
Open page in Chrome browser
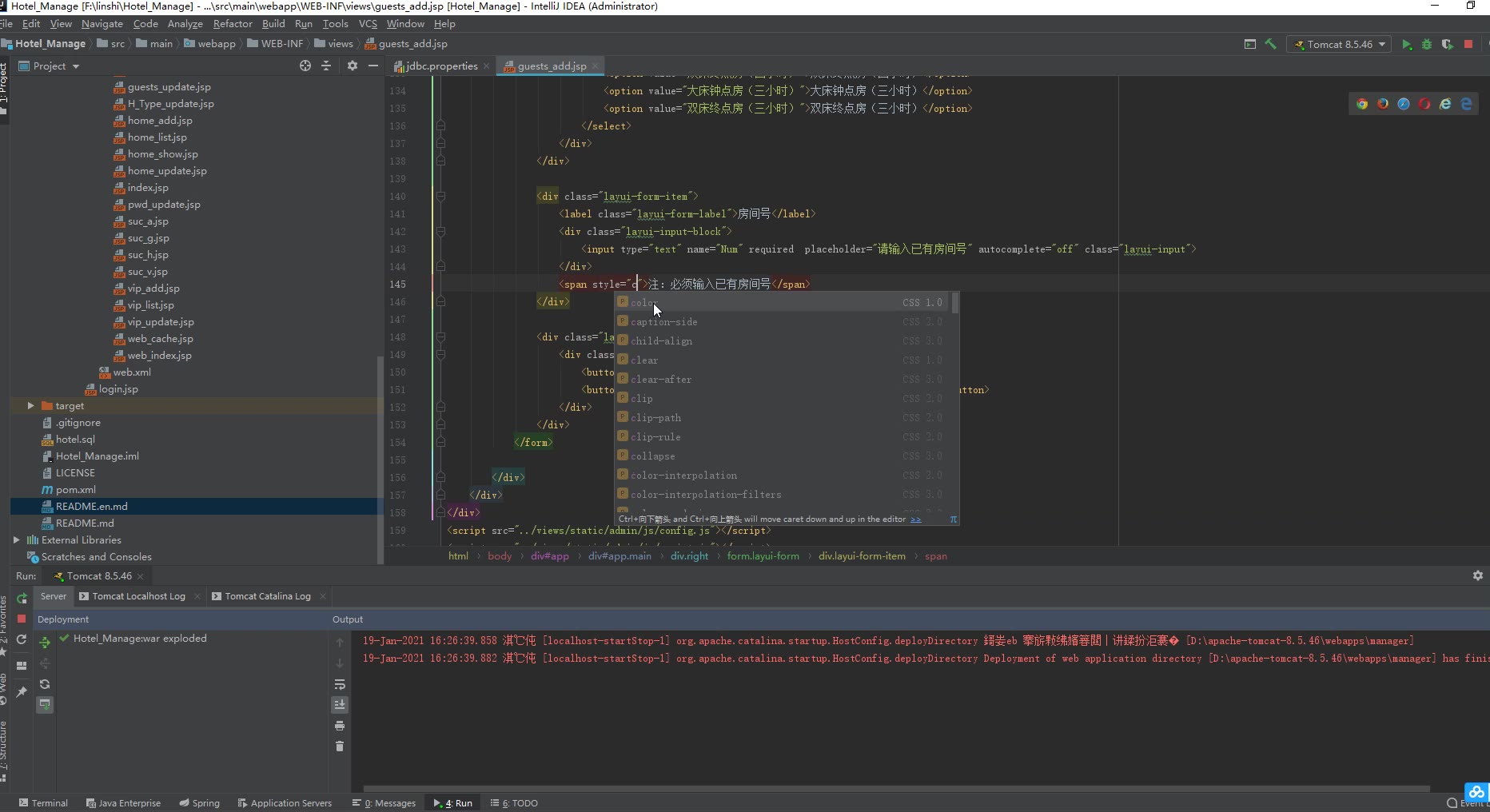[1362, 104]
